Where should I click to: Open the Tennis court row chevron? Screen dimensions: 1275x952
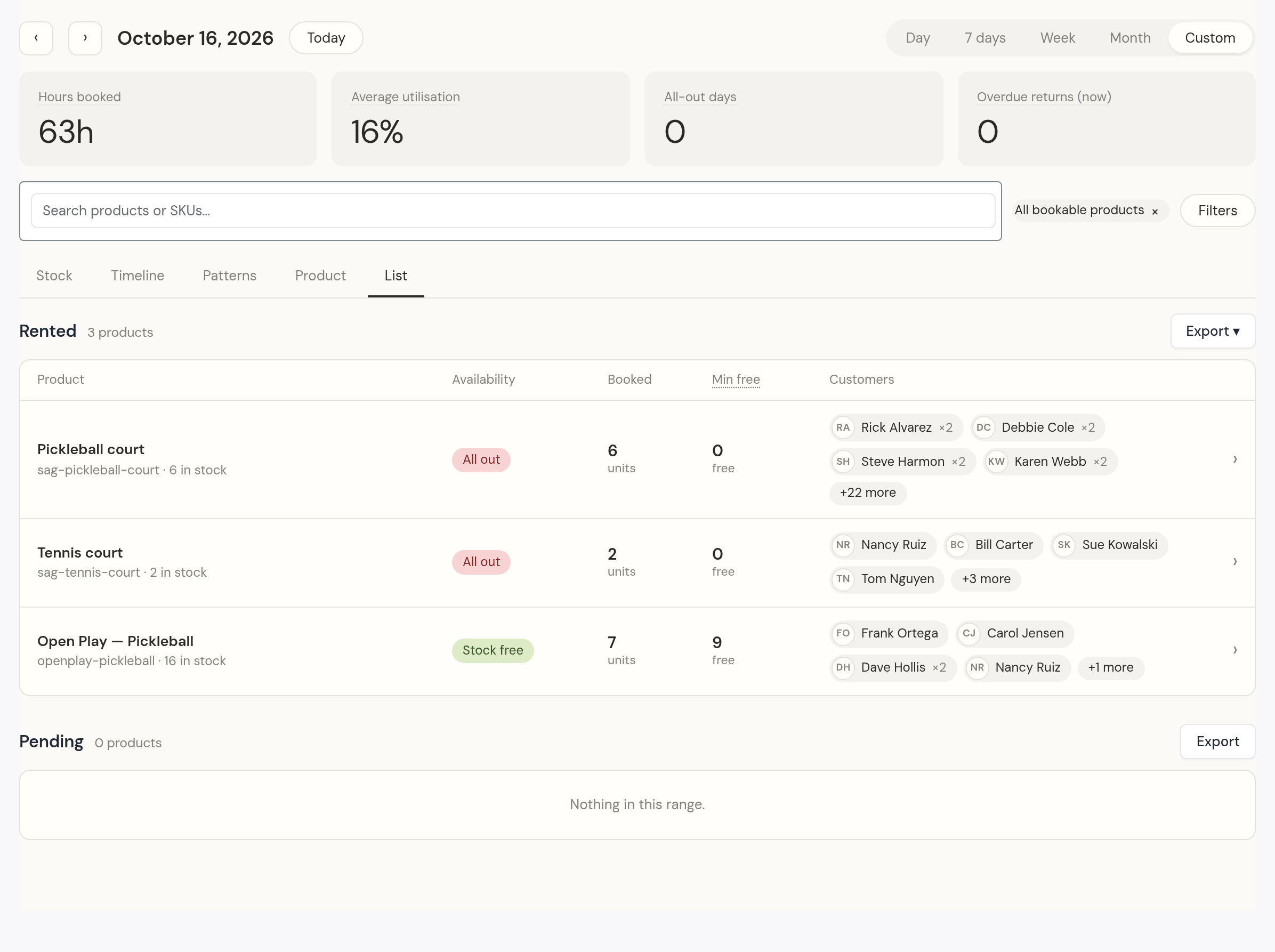tap(1234, 562)
